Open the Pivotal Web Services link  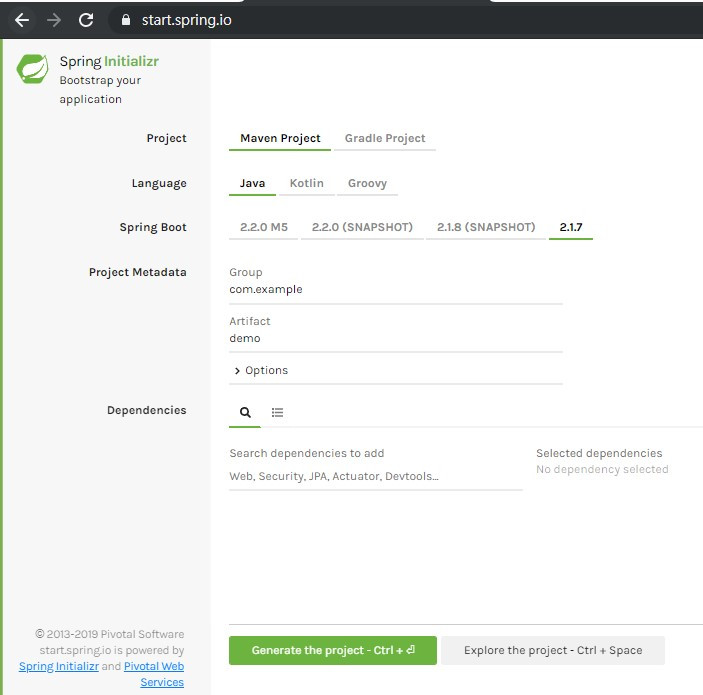pyautogui.click(x=154, y=674)
